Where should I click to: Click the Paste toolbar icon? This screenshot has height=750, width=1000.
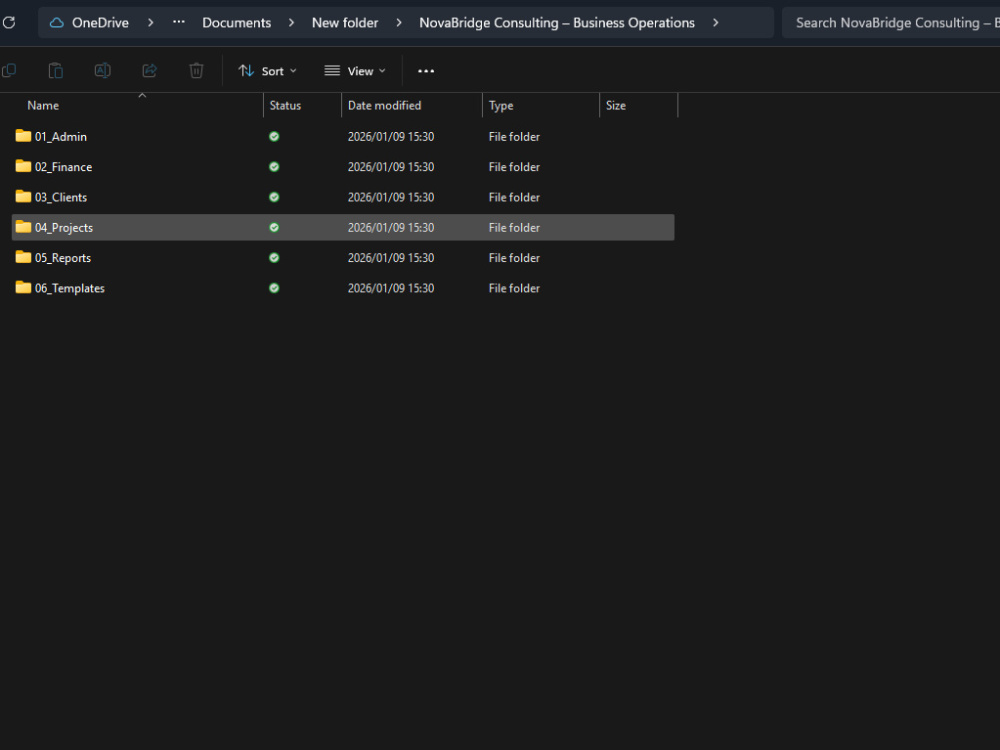(56, 71)
